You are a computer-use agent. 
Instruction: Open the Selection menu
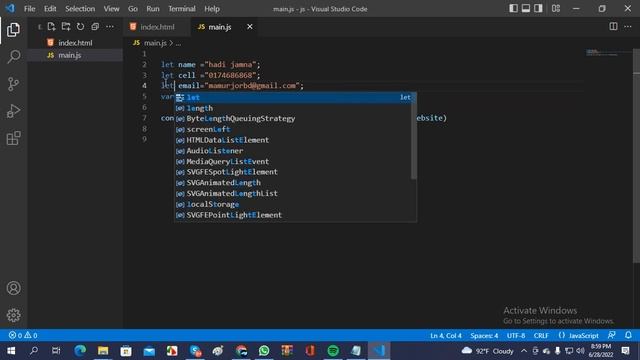click(80, 9)
